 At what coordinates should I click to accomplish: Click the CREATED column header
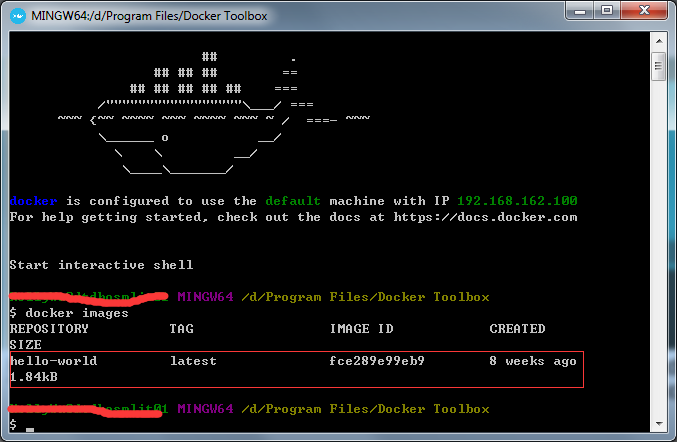coord(517,329)
